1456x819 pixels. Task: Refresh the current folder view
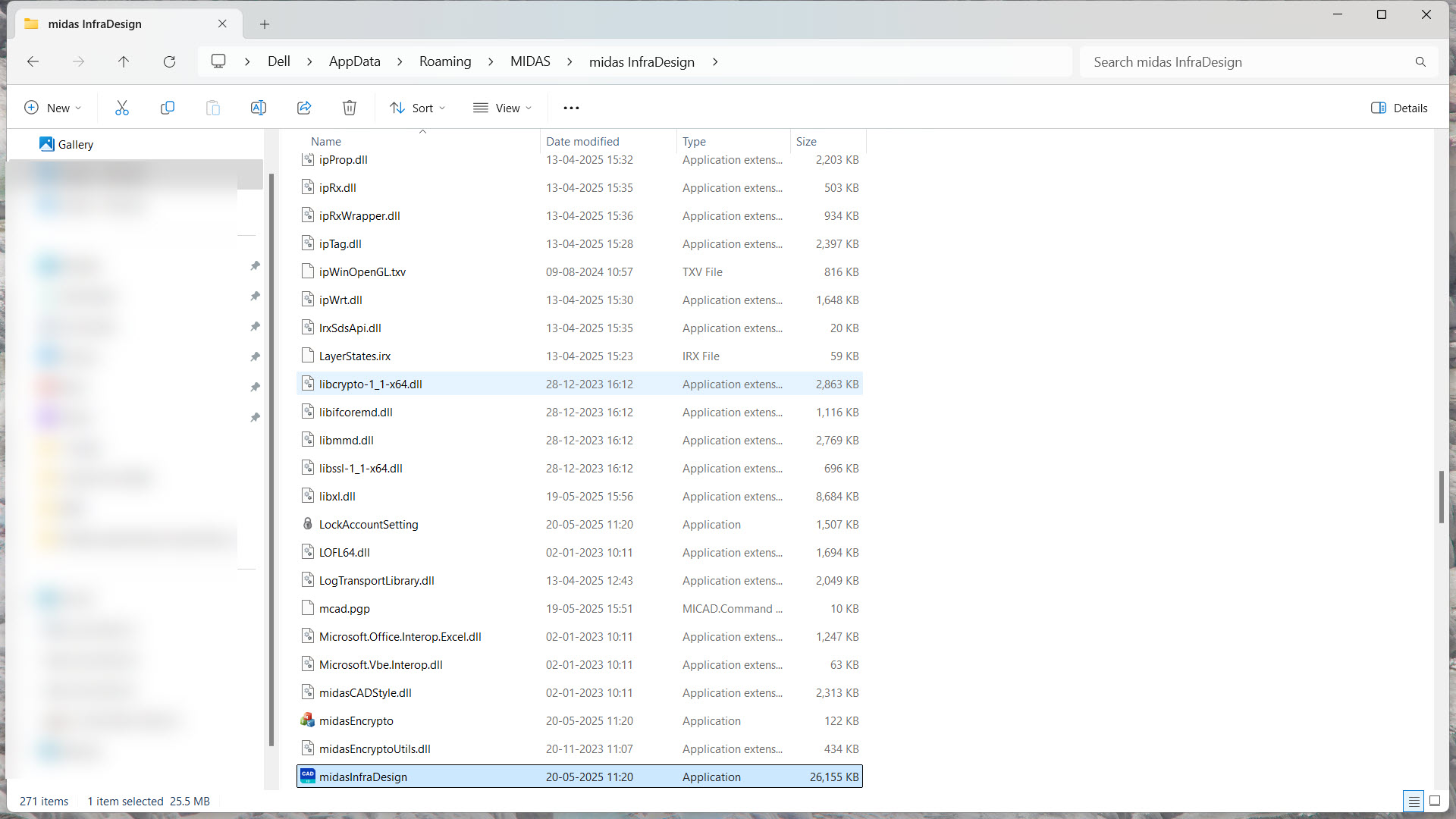click(169, 61)
